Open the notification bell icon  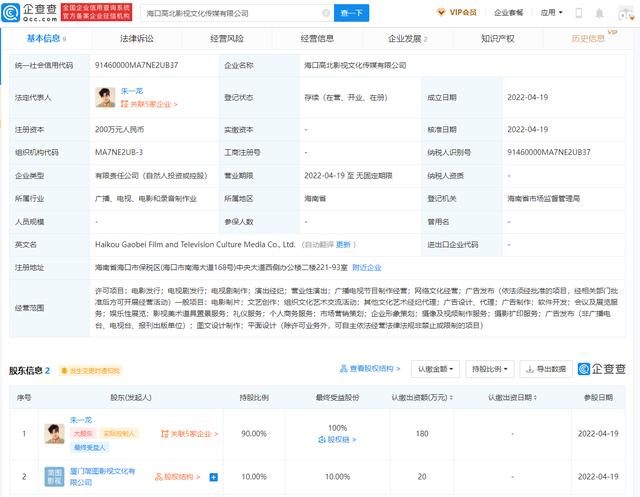click(x=599, y=13)
